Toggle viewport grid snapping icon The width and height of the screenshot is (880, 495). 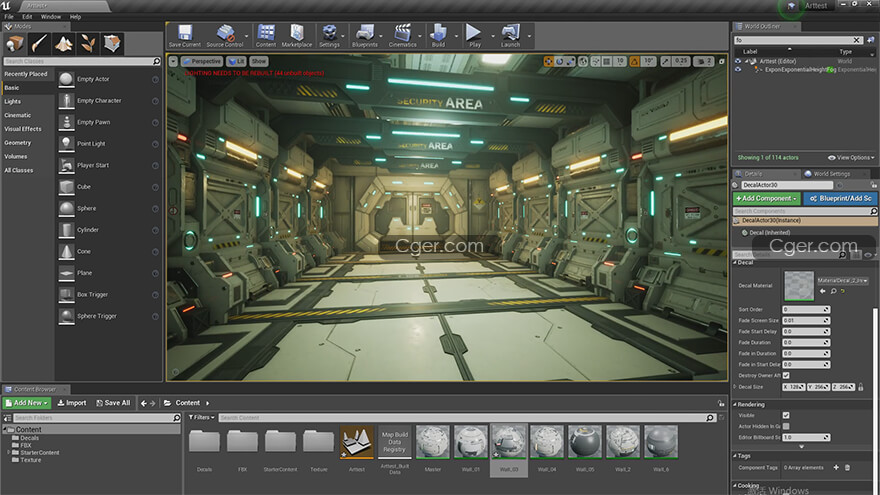click(607, 61)
